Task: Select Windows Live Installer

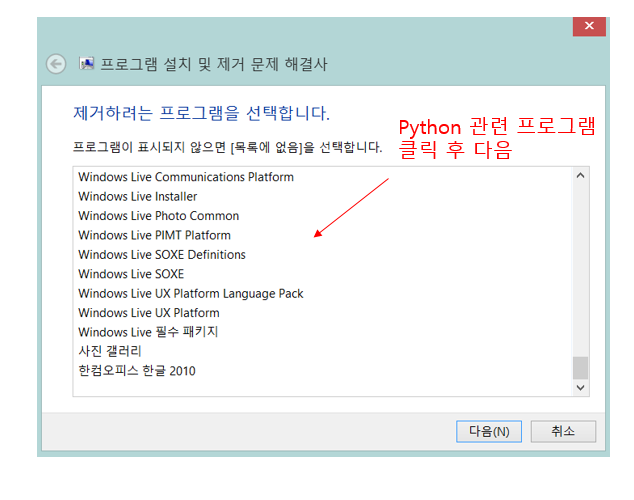Action: tap(323, 196)
